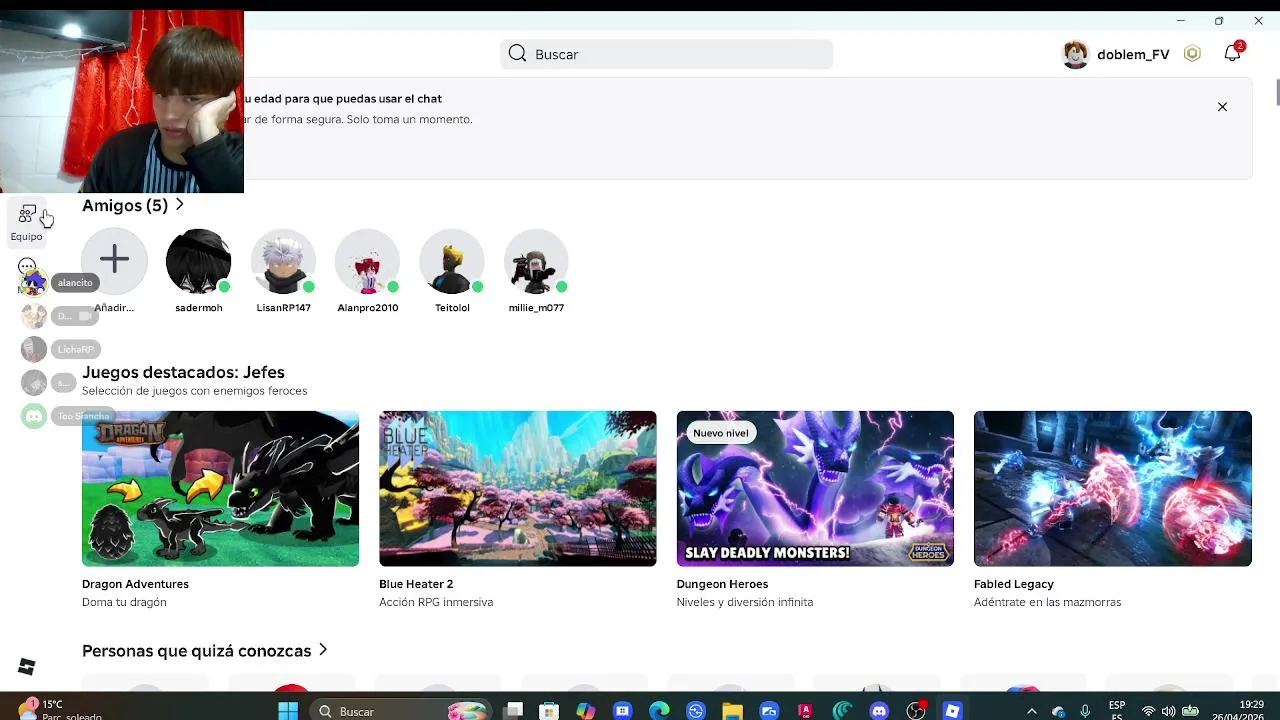
Task: Open doblem_FV profile avatar
Action: click(1075, 54)
